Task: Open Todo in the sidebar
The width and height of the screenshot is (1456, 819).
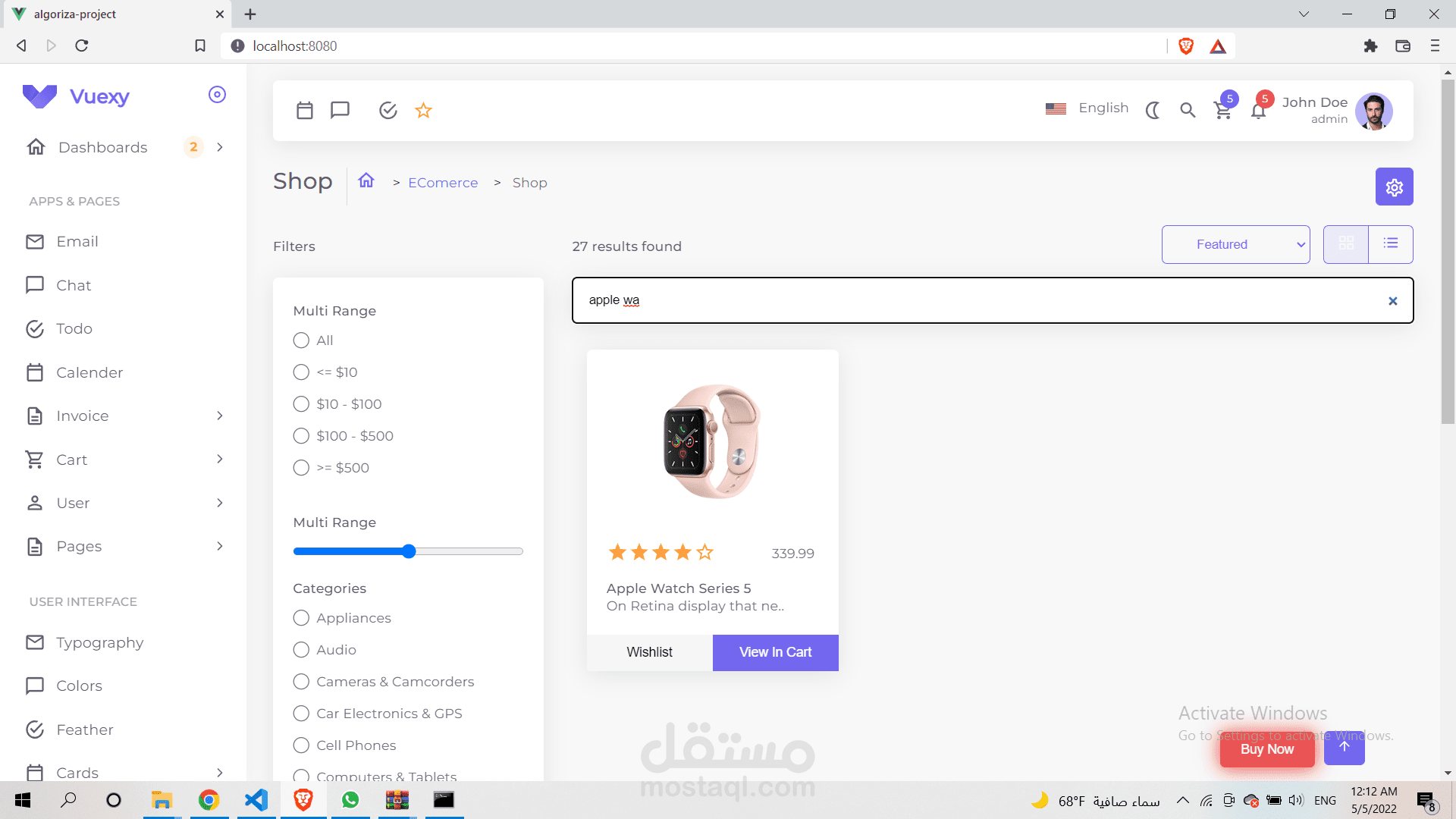Action: pyautogui.click(x=74, y=328)
